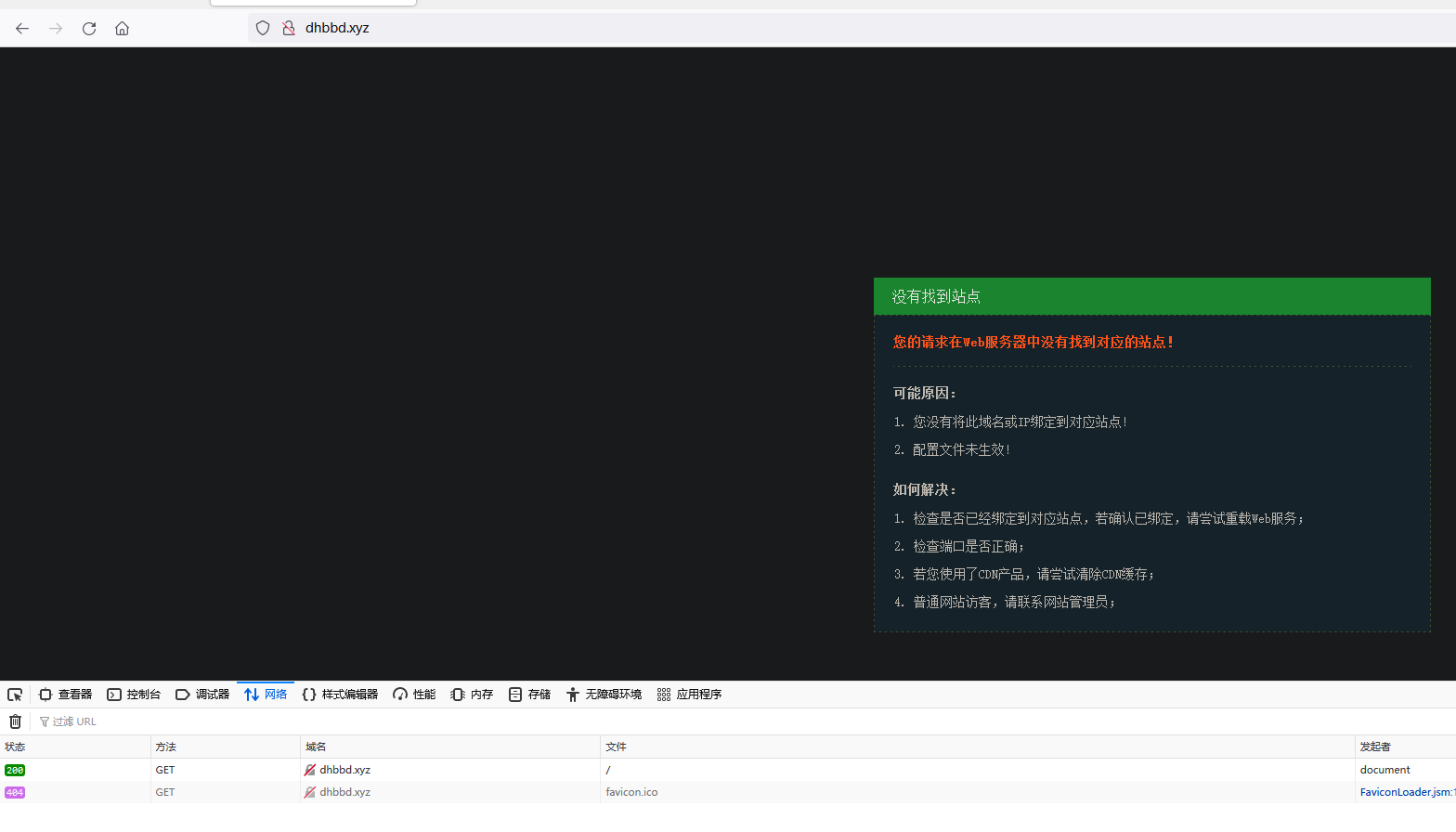Open the 存储 storage tab
1456x832 pixels.
point(529,695)
